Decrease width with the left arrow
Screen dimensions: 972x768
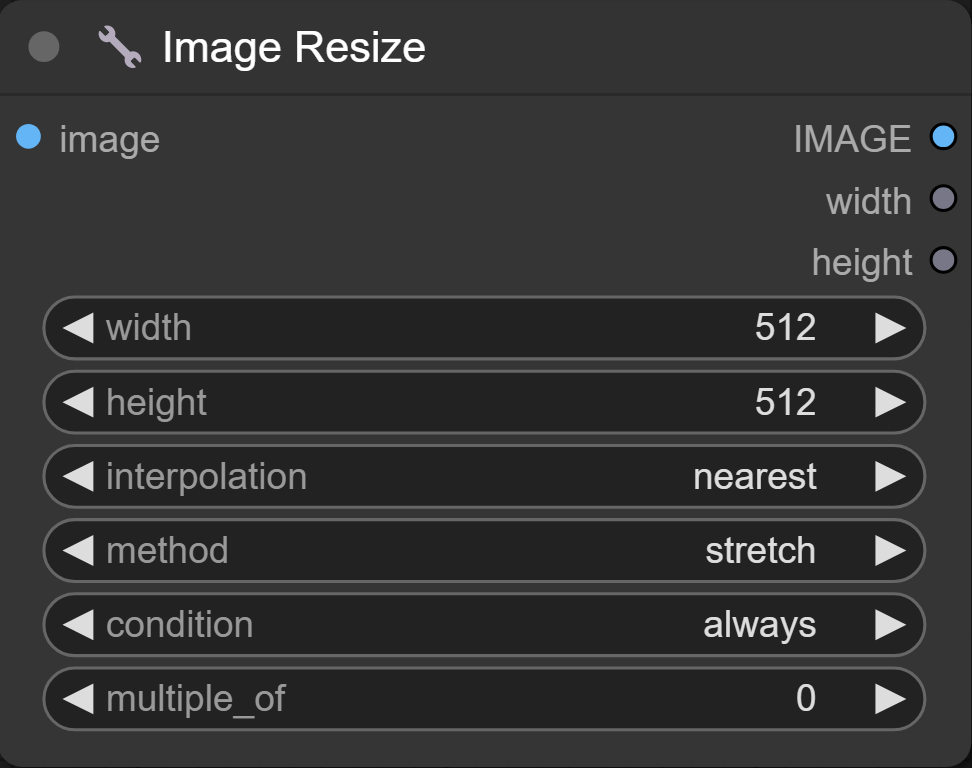78,328
